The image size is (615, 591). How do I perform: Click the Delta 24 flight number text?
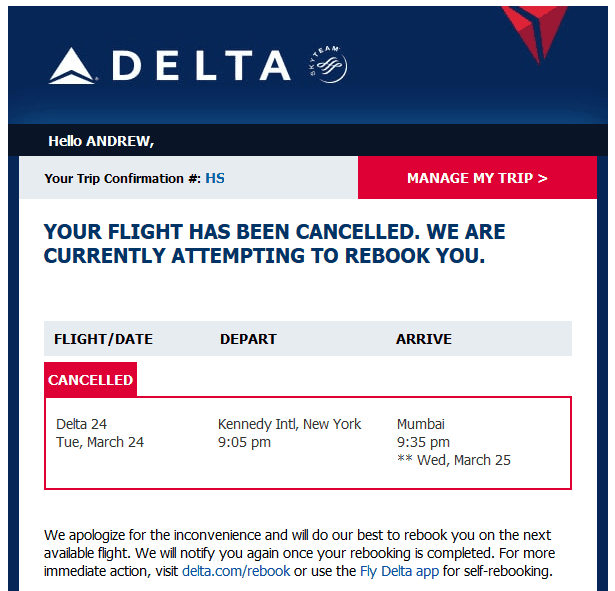click(82, 424)
